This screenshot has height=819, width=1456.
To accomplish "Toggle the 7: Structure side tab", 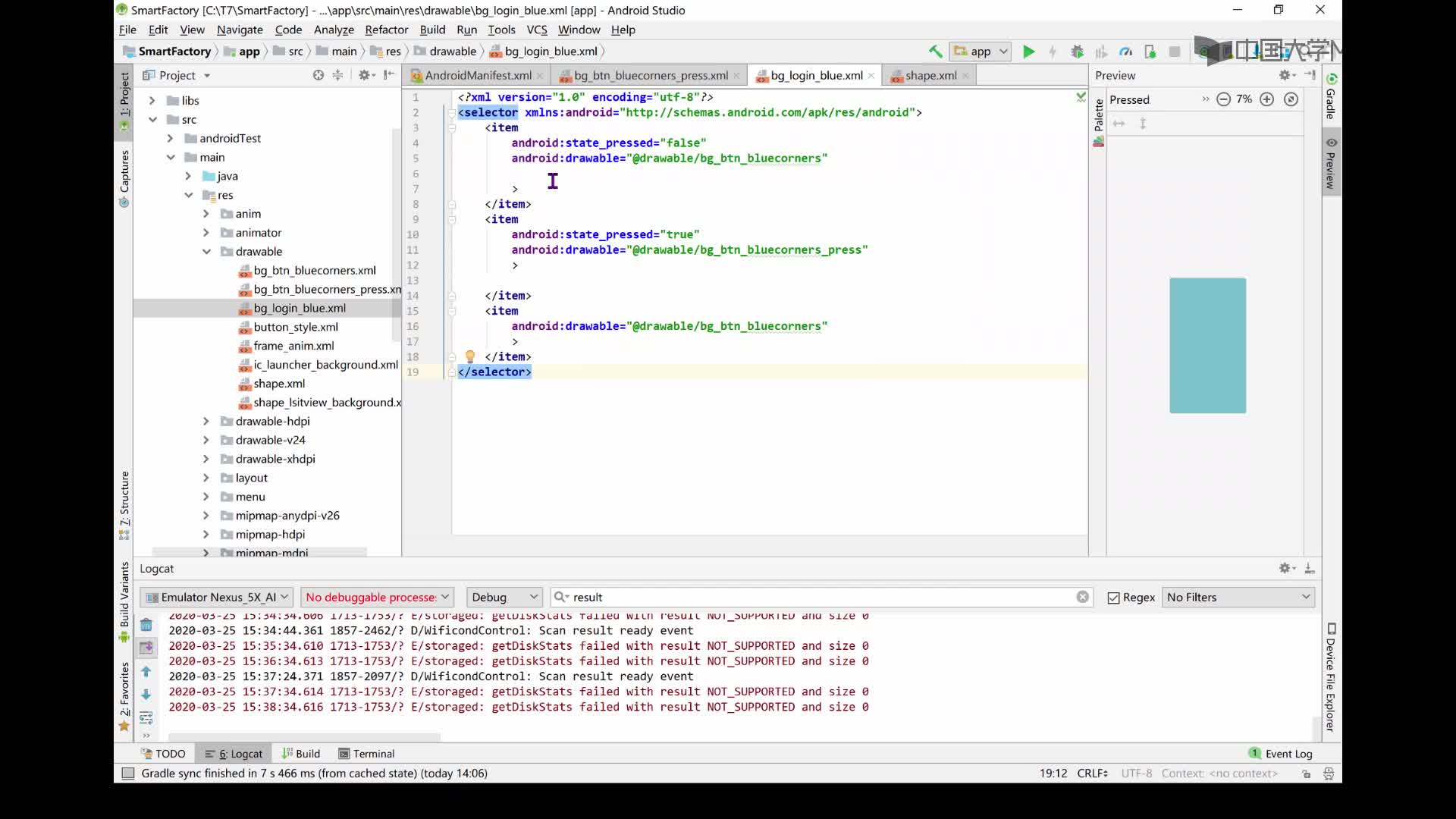I will 124,505.
